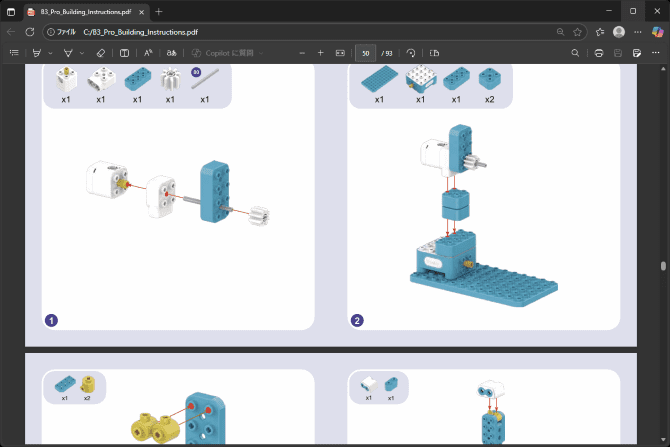Print the PDF document

click(598, 52)
